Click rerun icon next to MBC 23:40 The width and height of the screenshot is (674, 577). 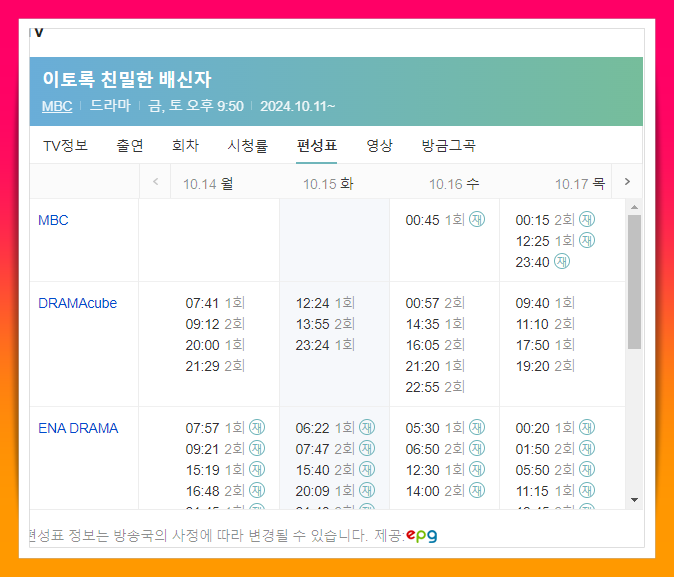coord(561,261)
